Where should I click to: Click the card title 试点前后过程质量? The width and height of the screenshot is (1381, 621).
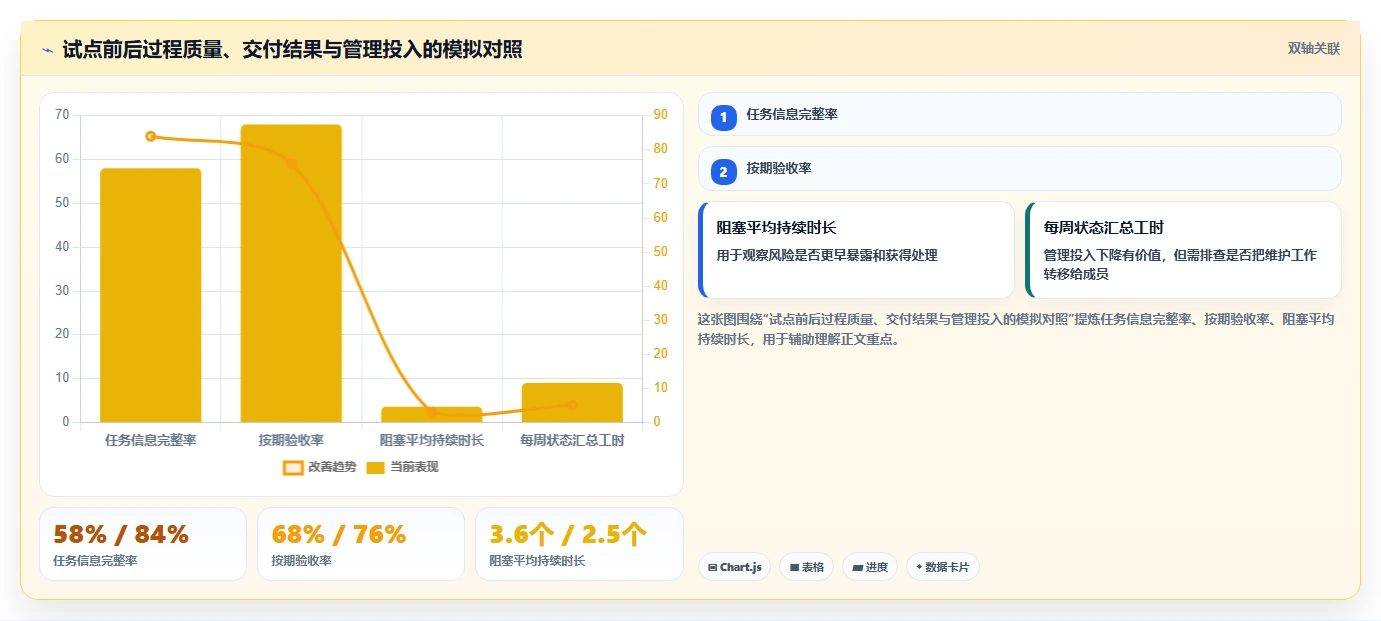click(x=292, y=49)
